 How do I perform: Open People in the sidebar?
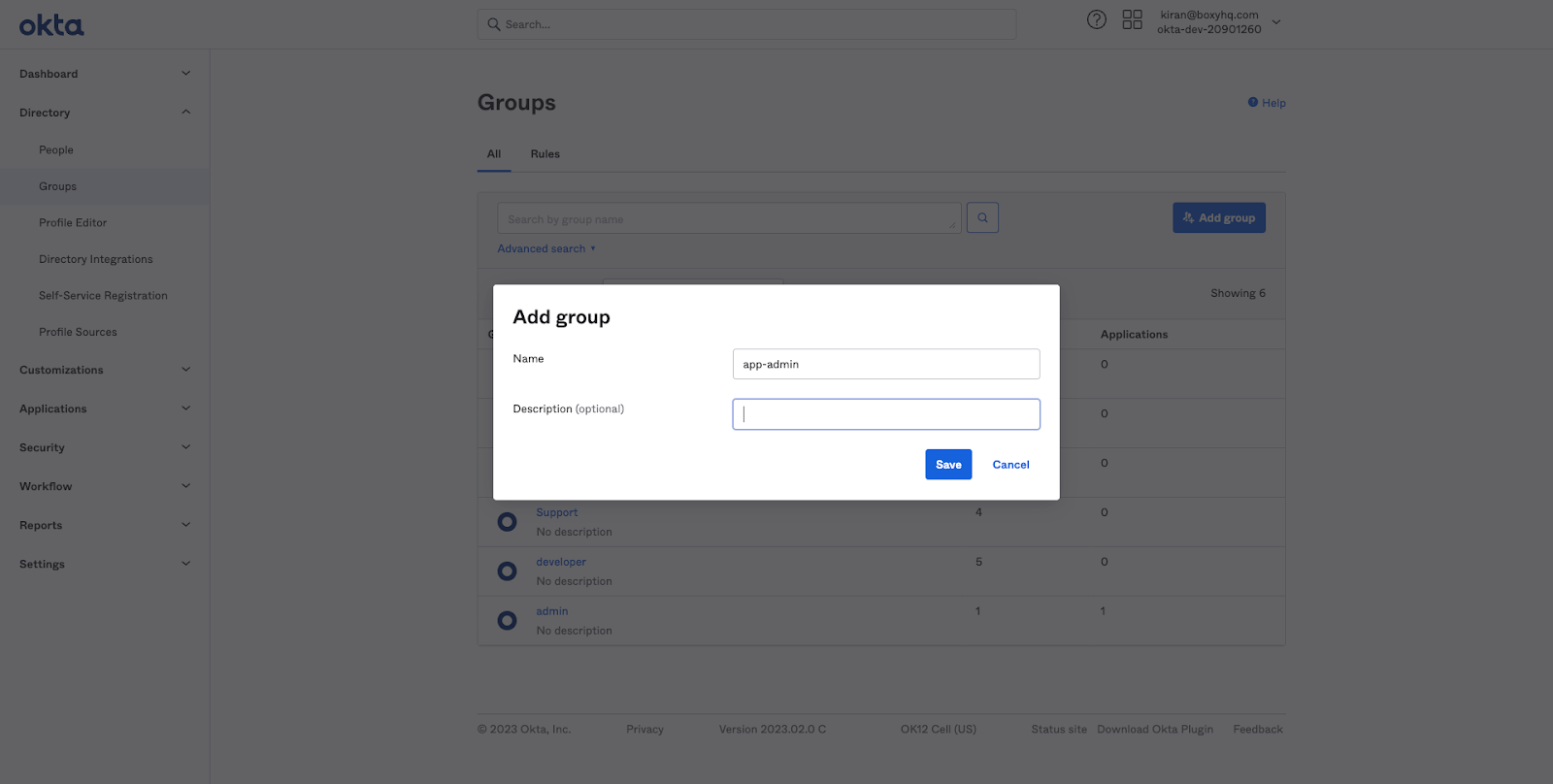[56, 150]
